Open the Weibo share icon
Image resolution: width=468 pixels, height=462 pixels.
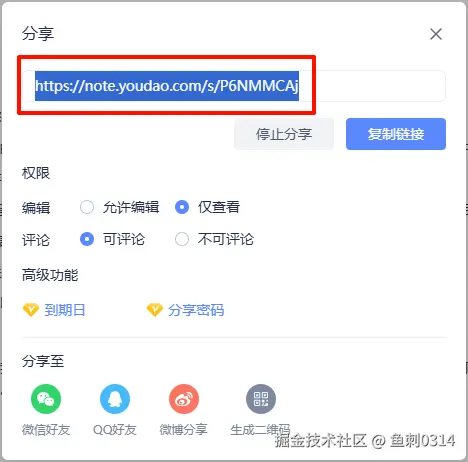tap(184, 399)
